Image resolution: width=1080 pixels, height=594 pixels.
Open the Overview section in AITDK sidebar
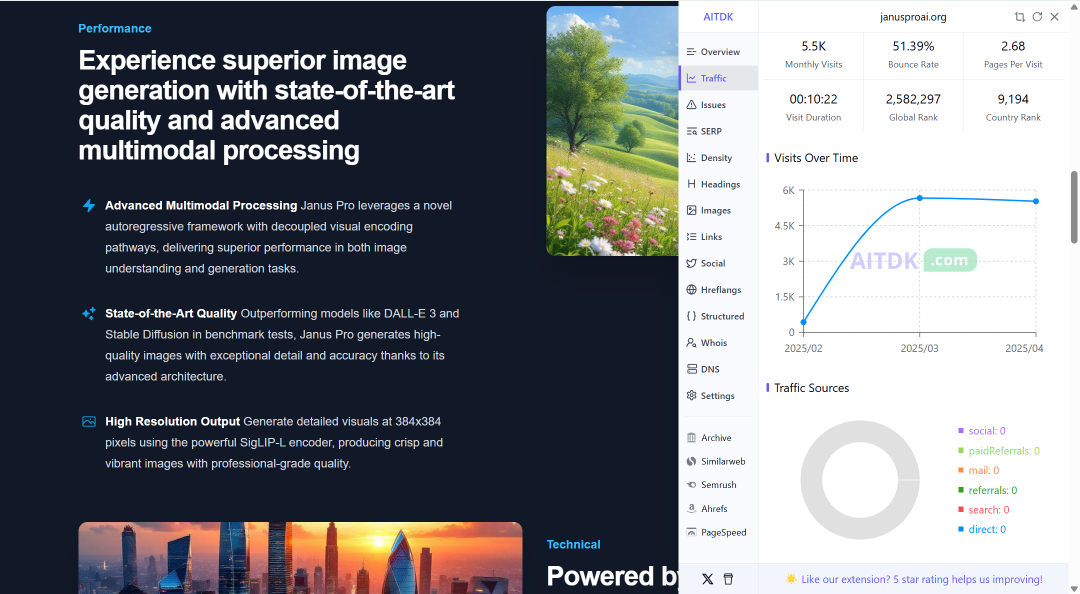(718, 52)
